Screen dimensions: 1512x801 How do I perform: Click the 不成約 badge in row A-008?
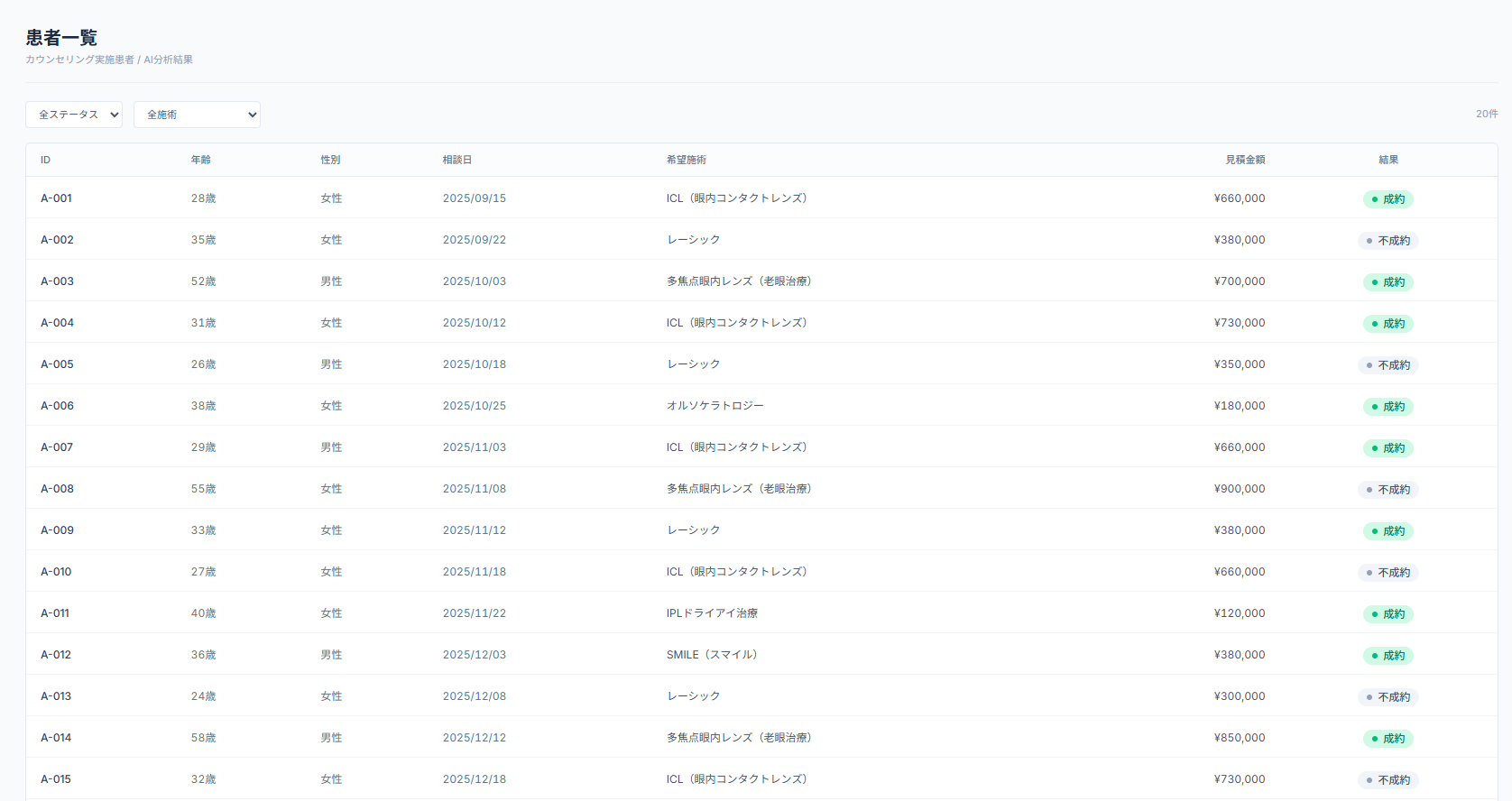point(1388,490)
